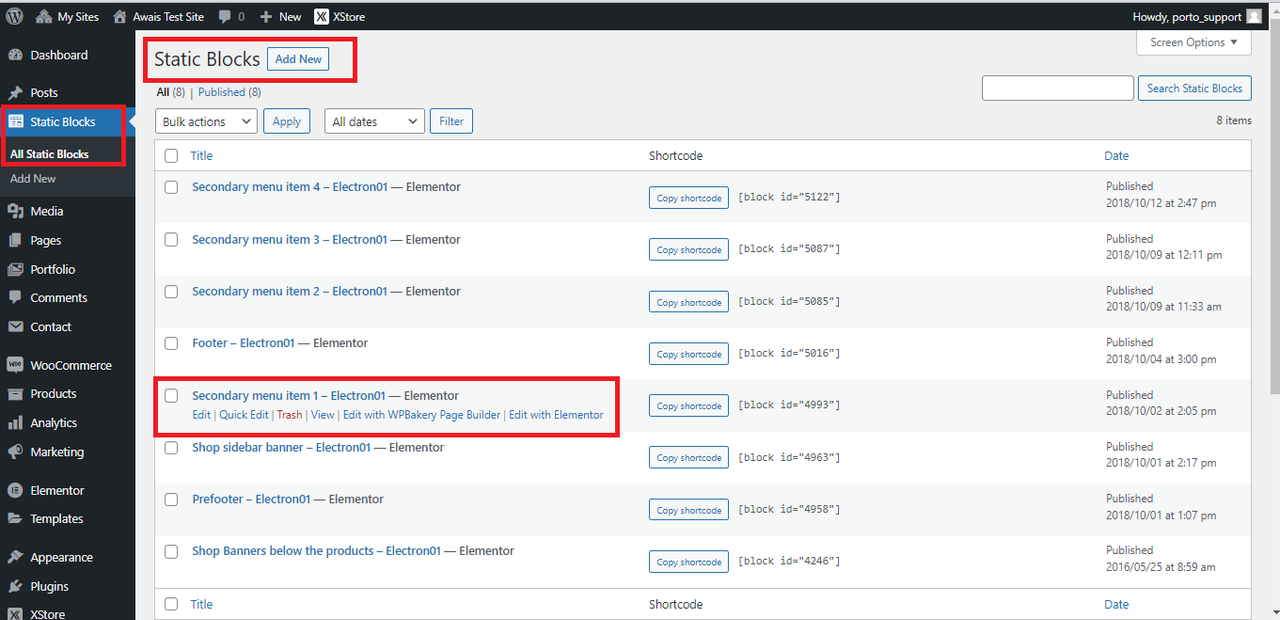Click the My Sites home icon
Viewport: 1280px width, 620px height.
[44, 17]
